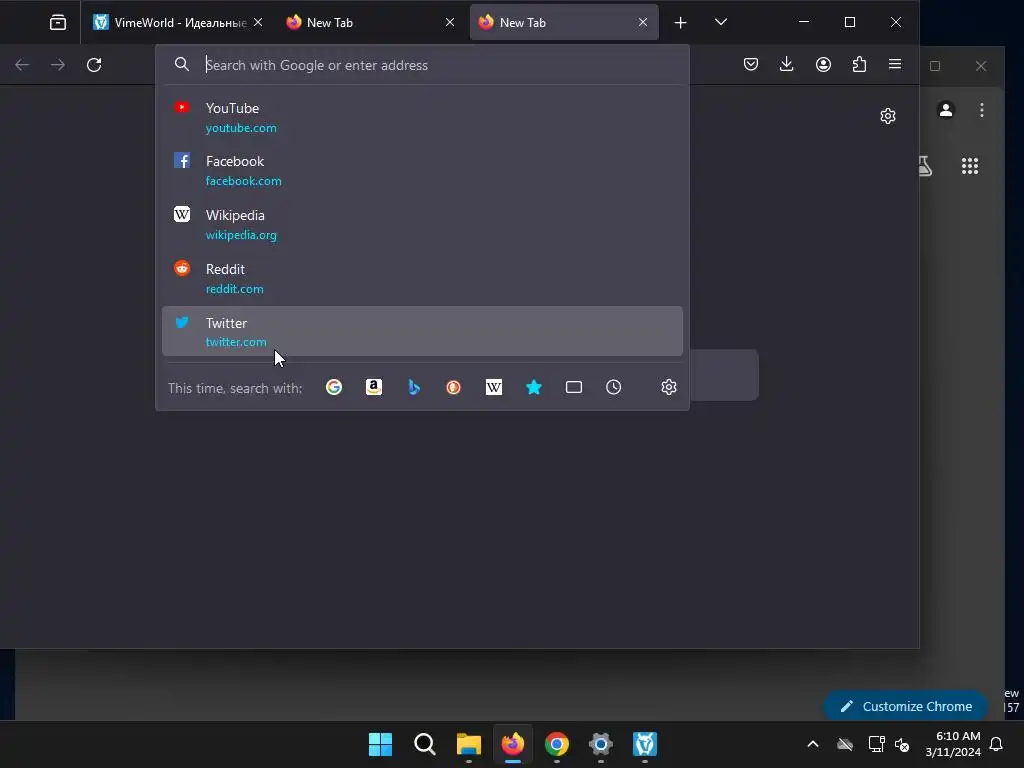Open Google apps grid in Chrome

click(970, 166)
